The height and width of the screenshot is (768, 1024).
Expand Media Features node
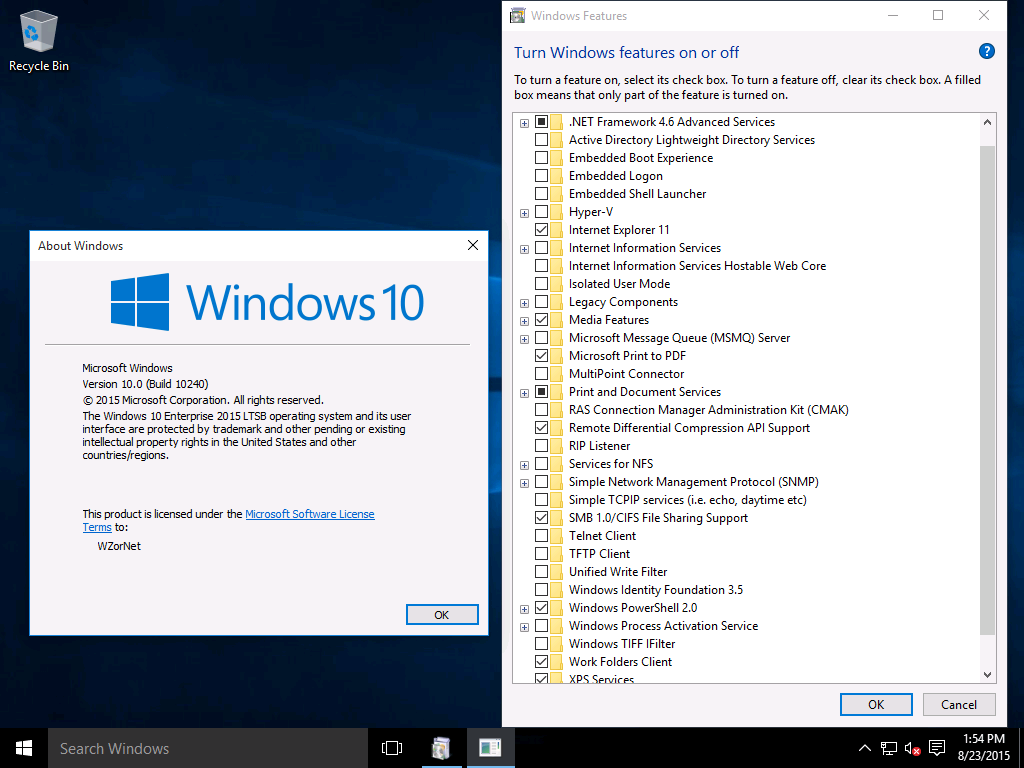click(524, 321)
